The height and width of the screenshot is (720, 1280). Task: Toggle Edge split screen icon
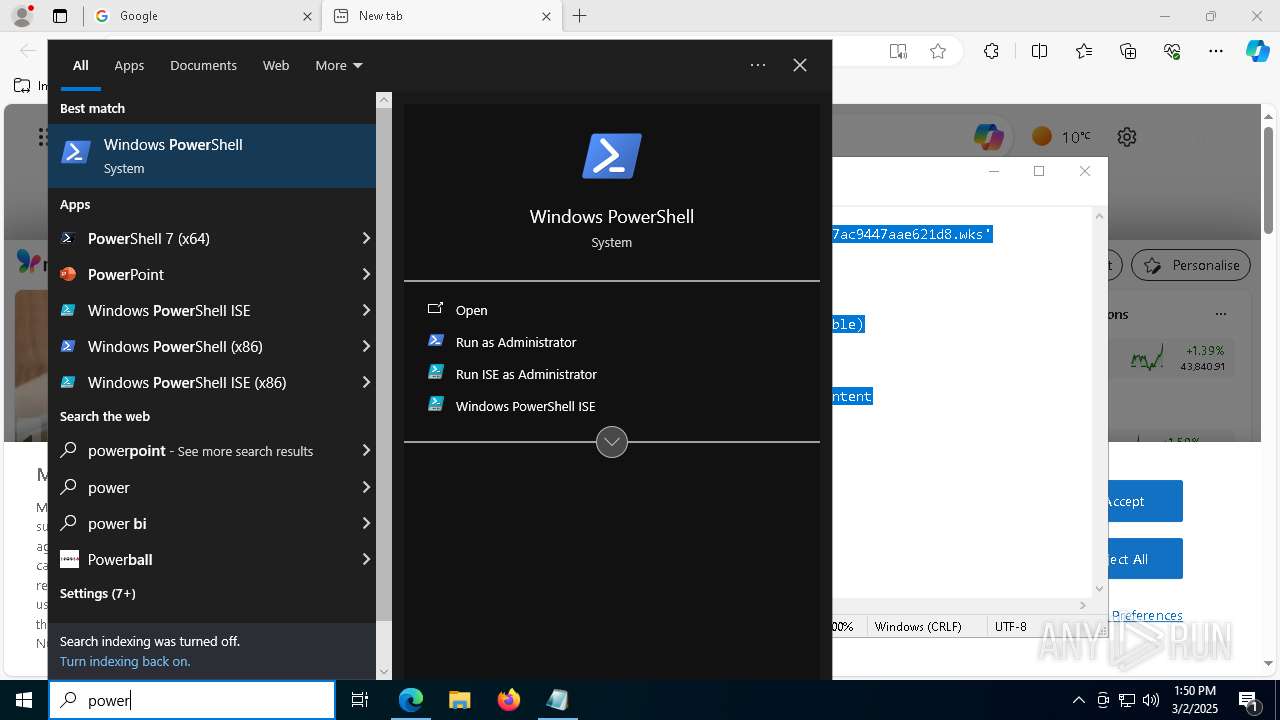[x=1039, y=52]
